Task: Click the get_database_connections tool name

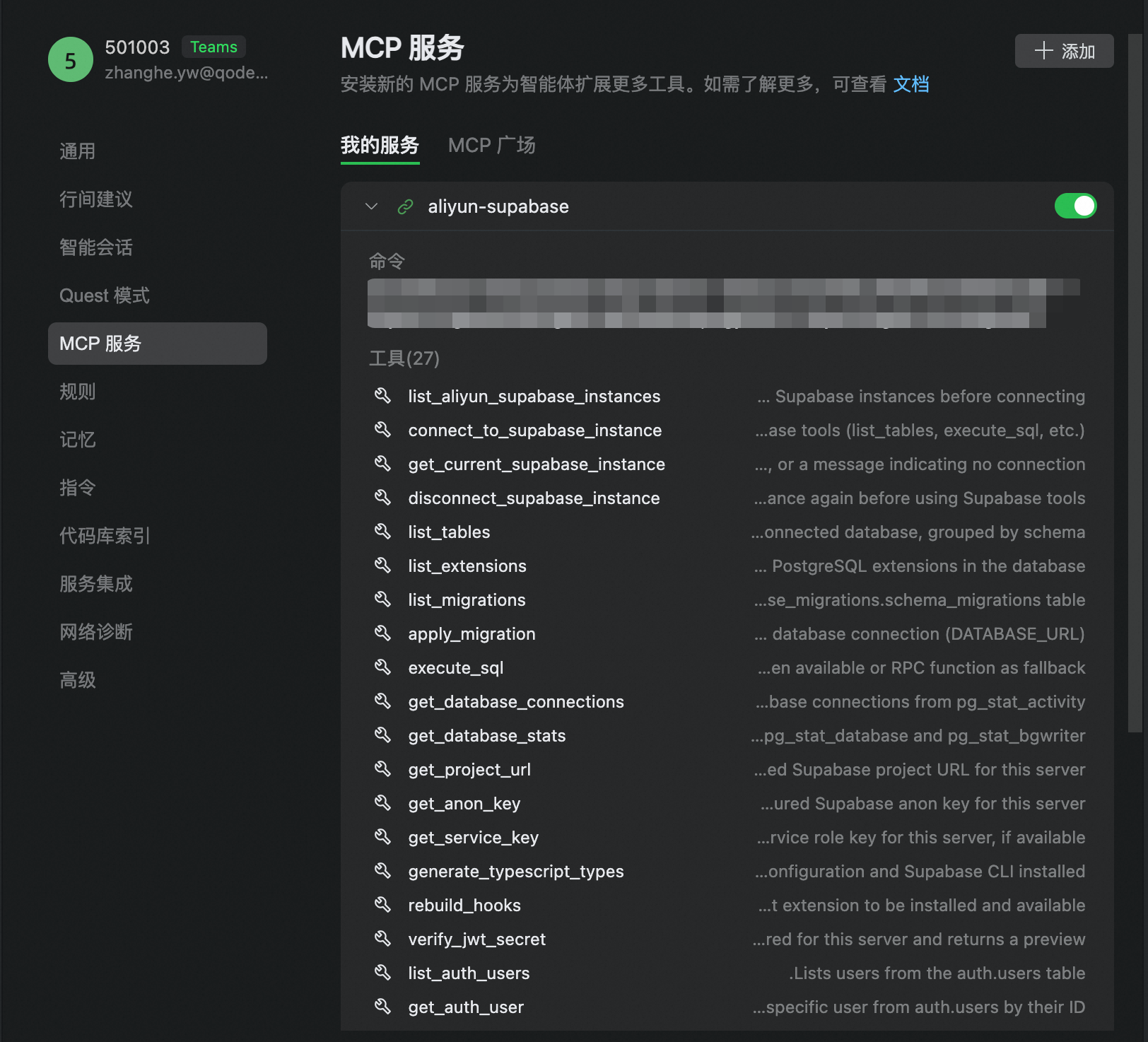Action: pyautogui.click(x=516, y=701)
